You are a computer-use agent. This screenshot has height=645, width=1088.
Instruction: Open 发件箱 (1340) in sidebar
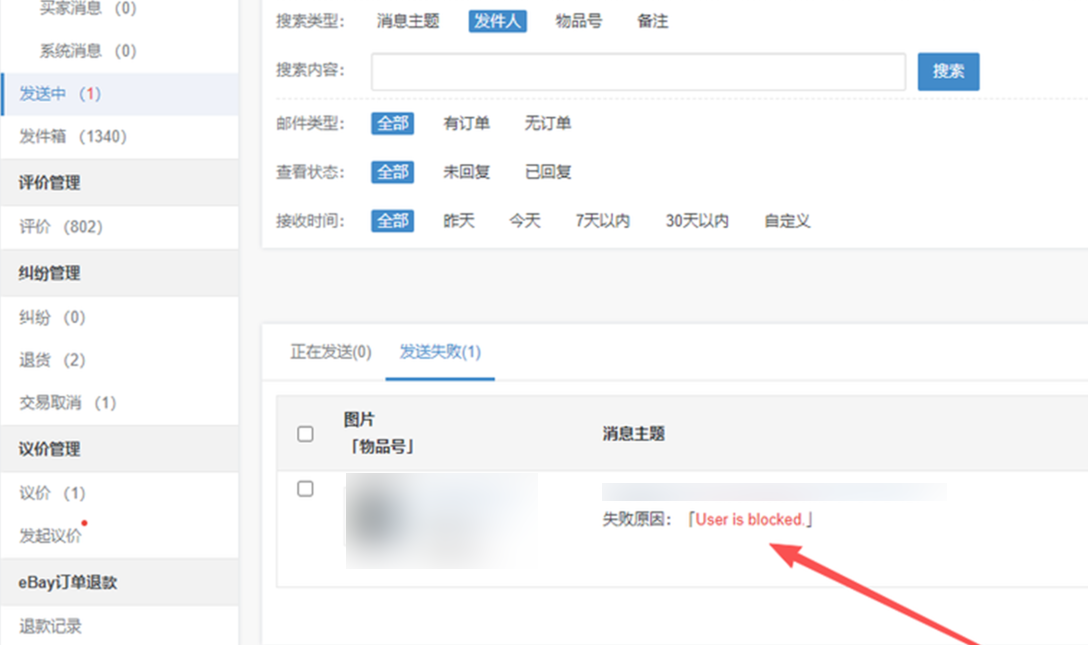pos(73,137)
